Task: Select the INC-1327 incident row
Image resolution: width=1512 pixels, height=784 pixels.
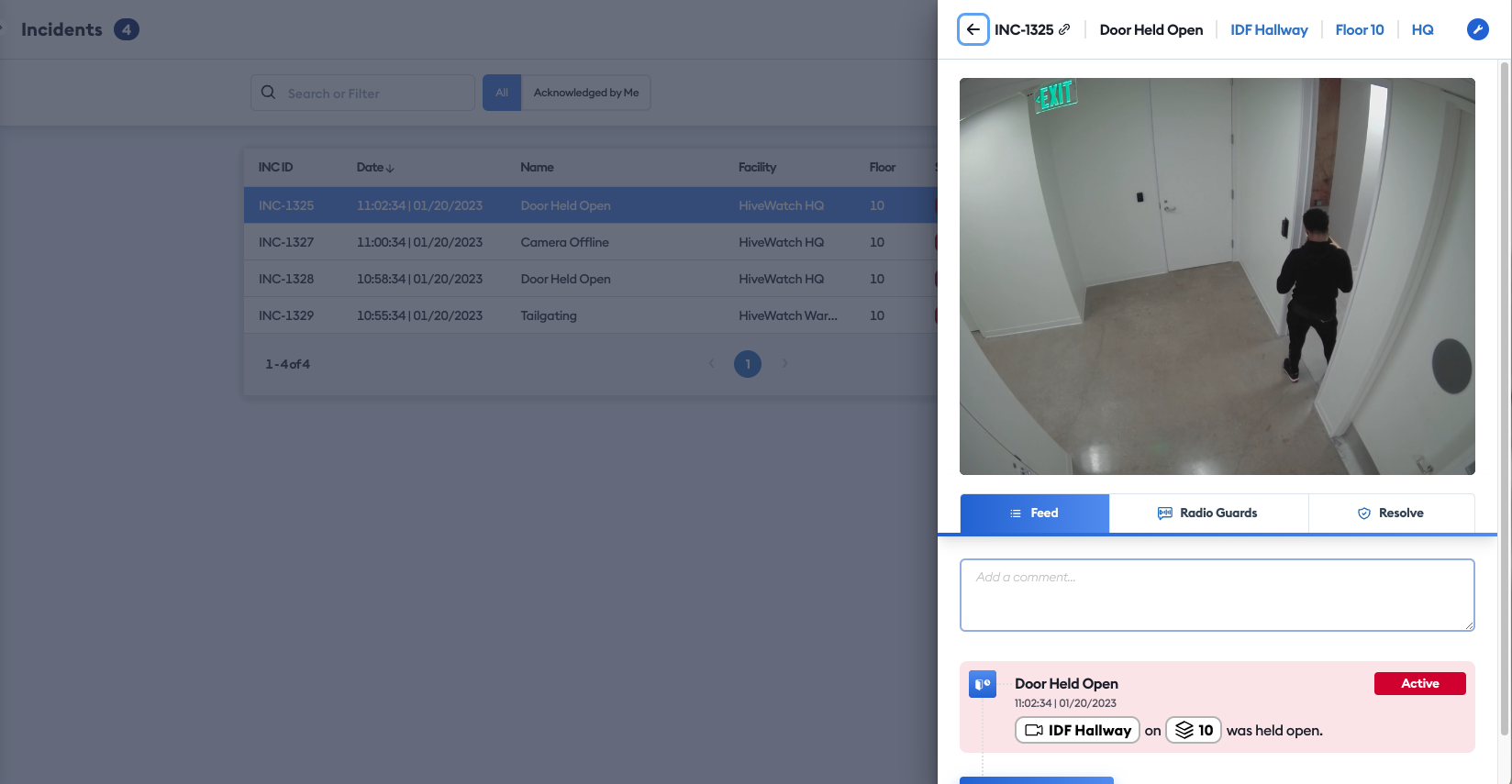Action: (591, 242)
